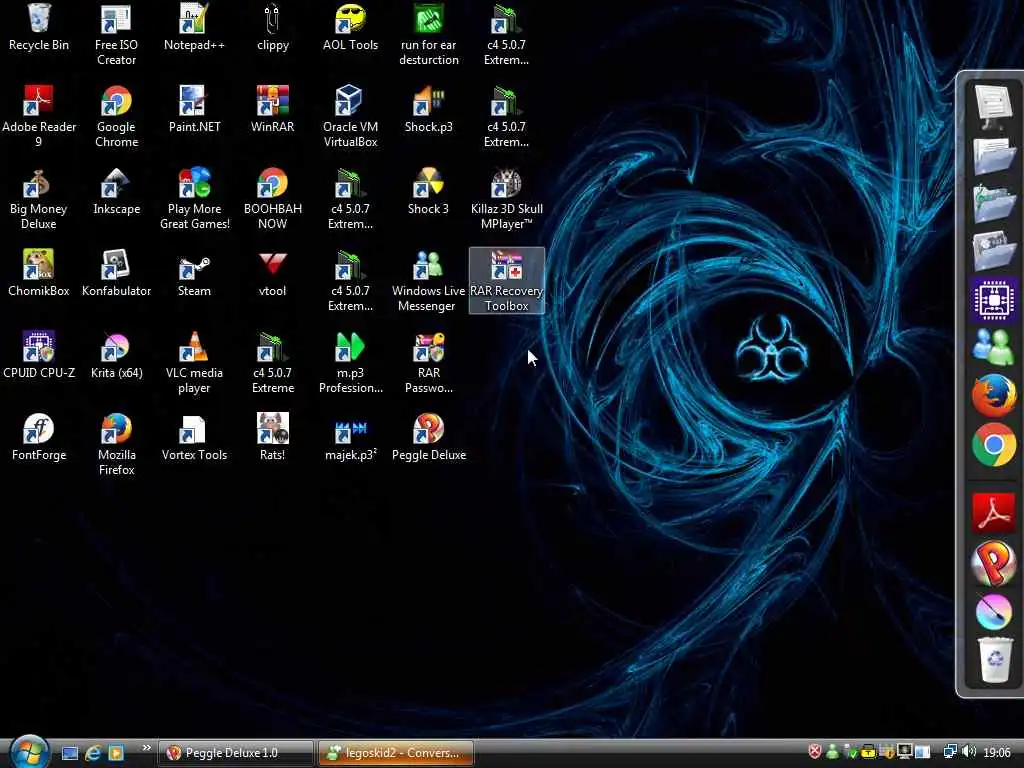
Task: Switch to the Peggle Deluxe 1.0 taskbar button
Action: pyautogui.click(x=235, y=753)
